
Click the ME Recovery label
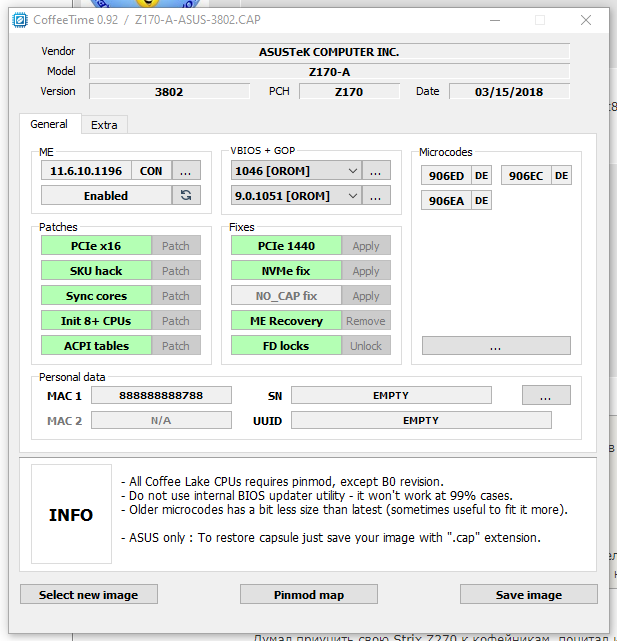(286, 320)
